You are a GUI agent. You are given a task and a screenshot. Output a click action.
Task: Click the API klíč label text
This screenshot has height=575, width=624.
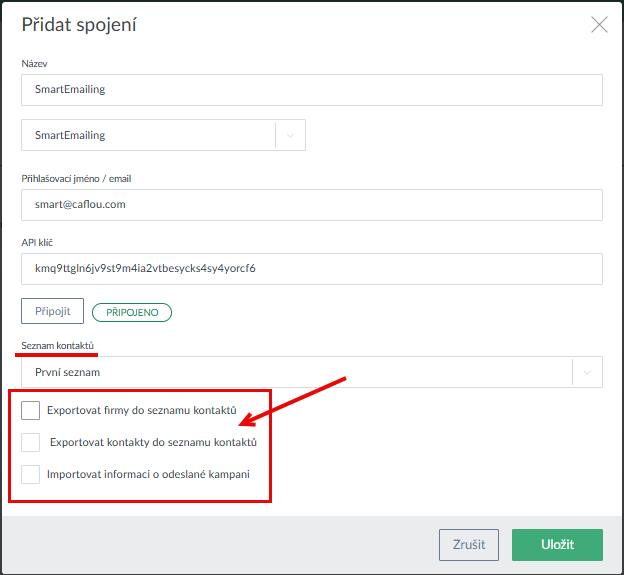[x=39, y=243]
